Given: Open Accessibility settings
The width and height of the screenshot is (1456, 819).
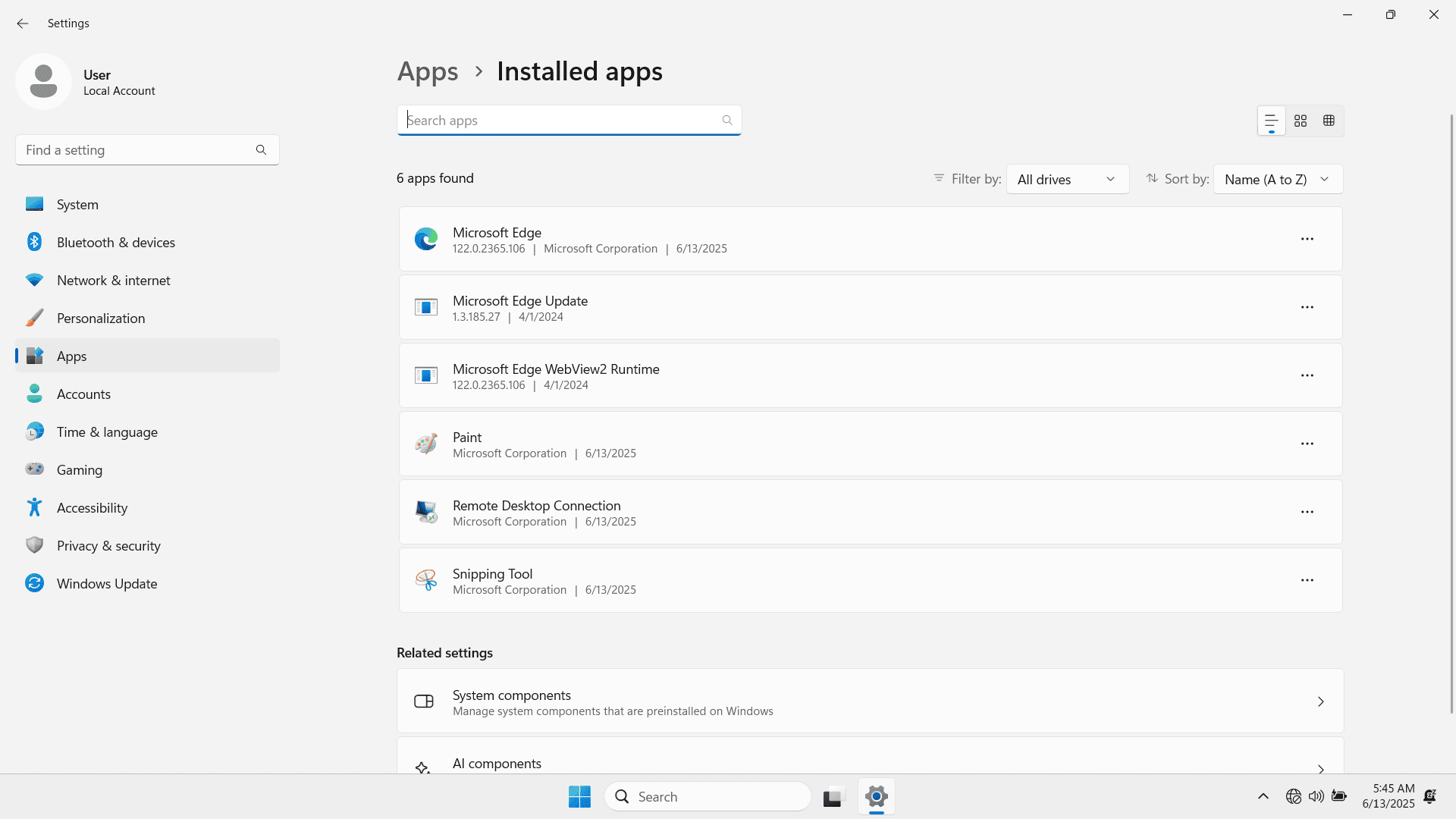Looking at the screenshot, I should click(147, 508).
